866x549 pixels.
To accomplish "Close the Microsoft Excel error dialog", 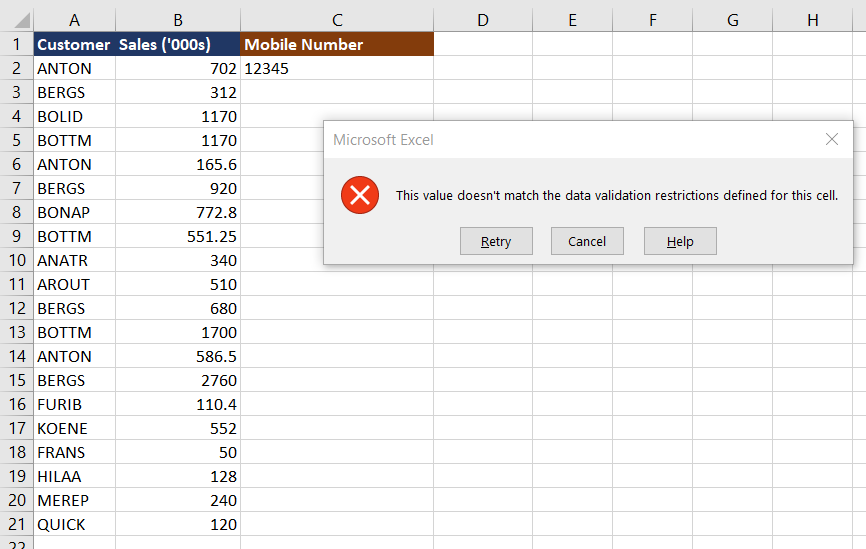I will click(832, 140).
